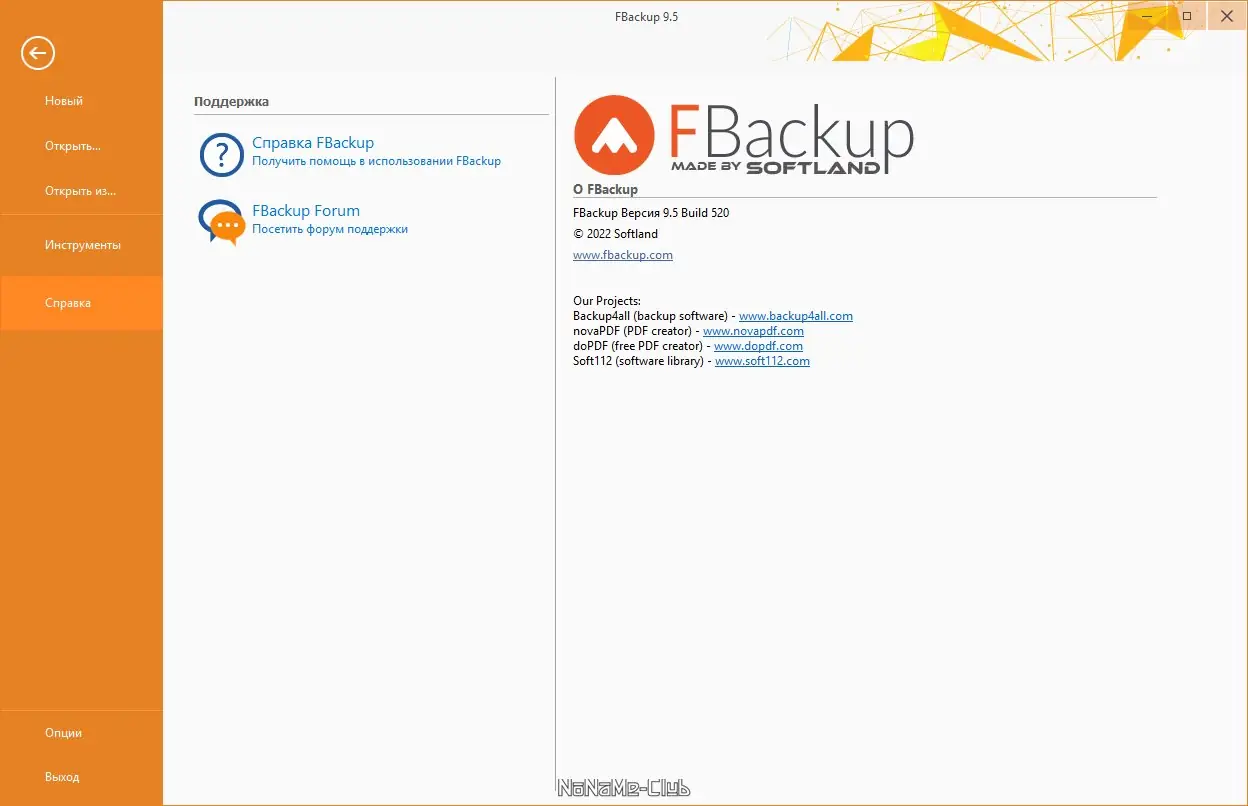Click the 'Our Projects:' text

pos(607,301)
